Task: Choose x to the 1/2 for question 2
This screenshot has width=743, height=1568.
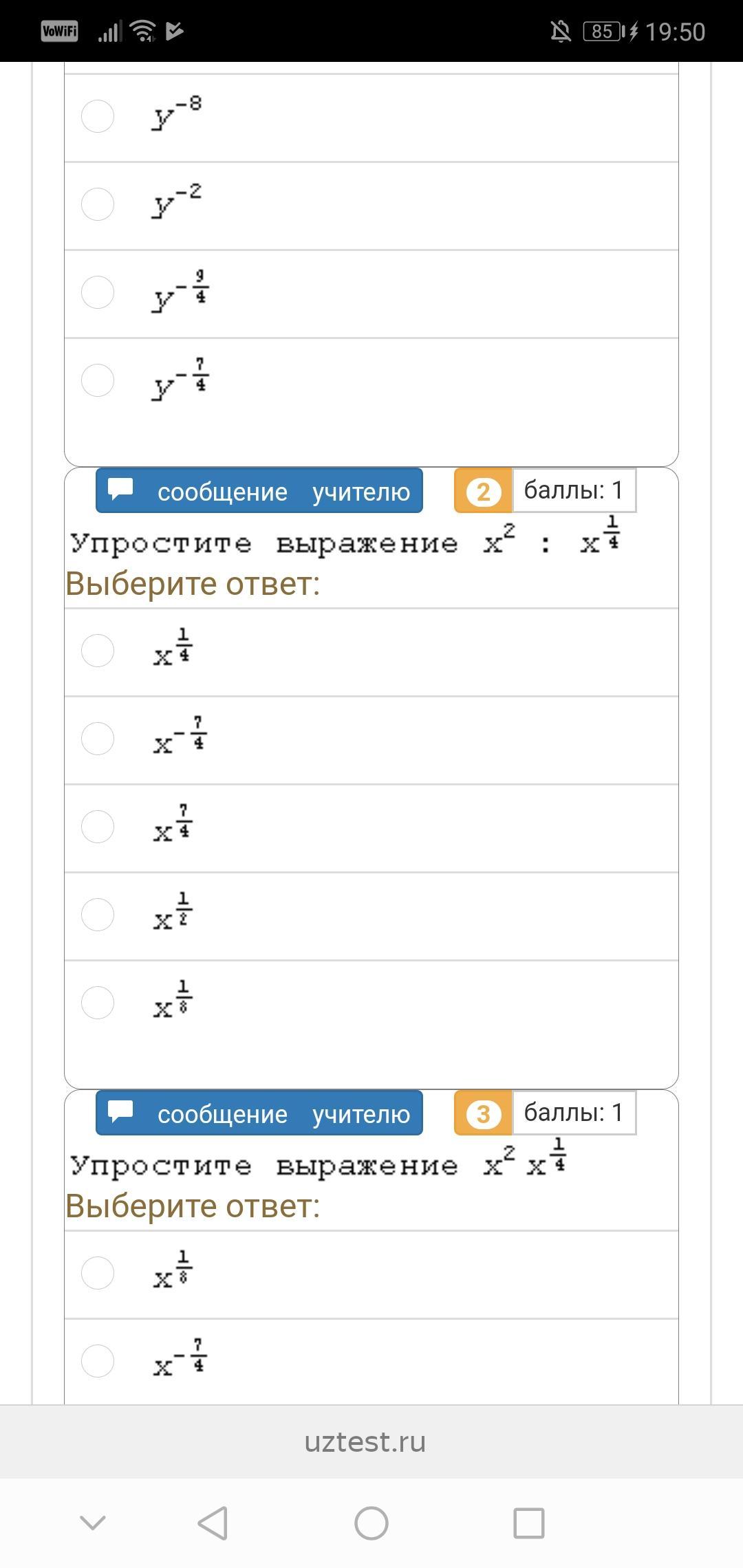Action: pos(98,914)
